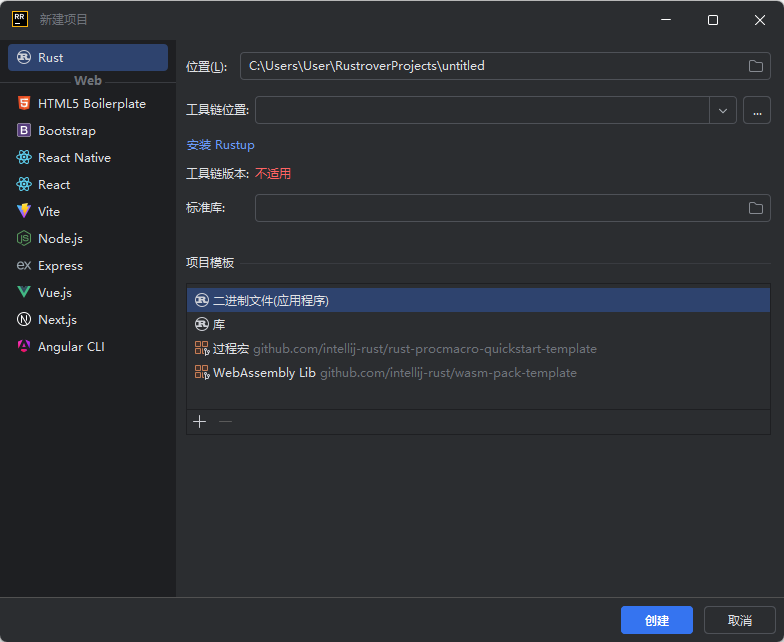Click the 取消 button
The width and height of the screenshot is (784, 642).
tap(740, 620)
